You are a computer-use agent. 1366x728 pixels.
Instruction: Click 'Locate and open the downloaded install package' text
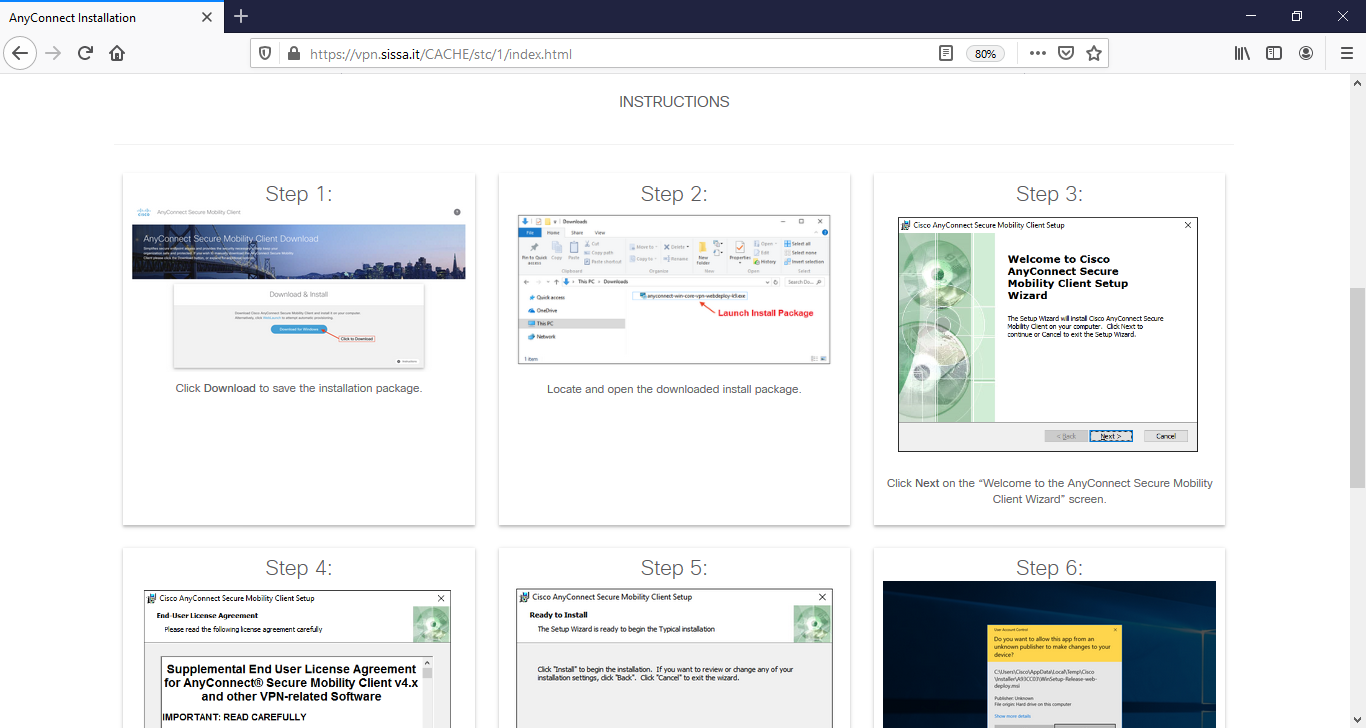coord(674,389)
